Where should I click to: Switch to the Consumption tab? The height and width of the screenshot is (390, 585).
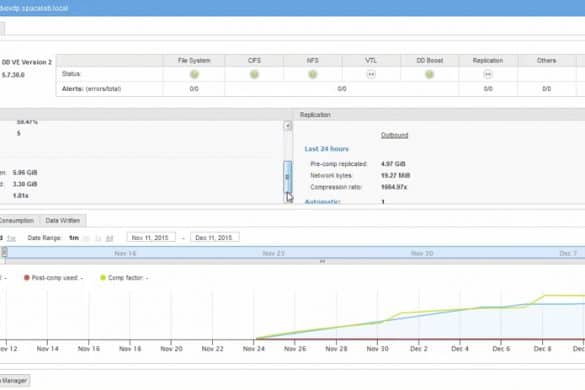(17, 221)
